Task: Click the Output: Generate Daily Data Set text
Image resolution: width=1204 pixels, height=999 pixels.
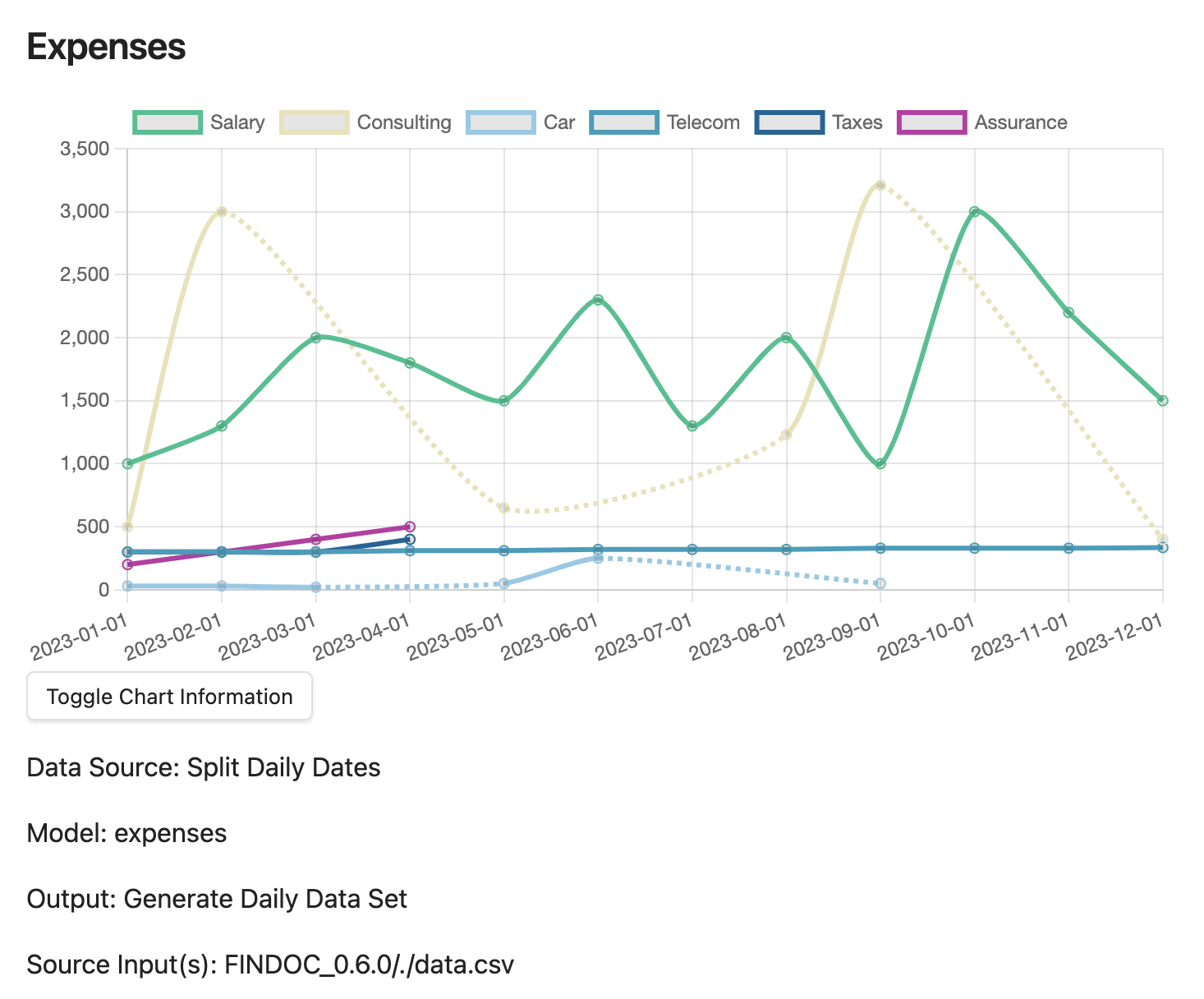Action: point(217,899)
